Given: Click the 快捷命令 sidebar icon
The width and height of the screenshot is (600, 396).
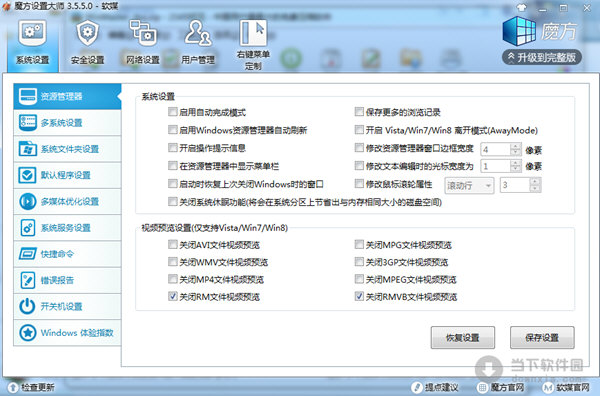Looking at the screenshot, I should 28,254.
